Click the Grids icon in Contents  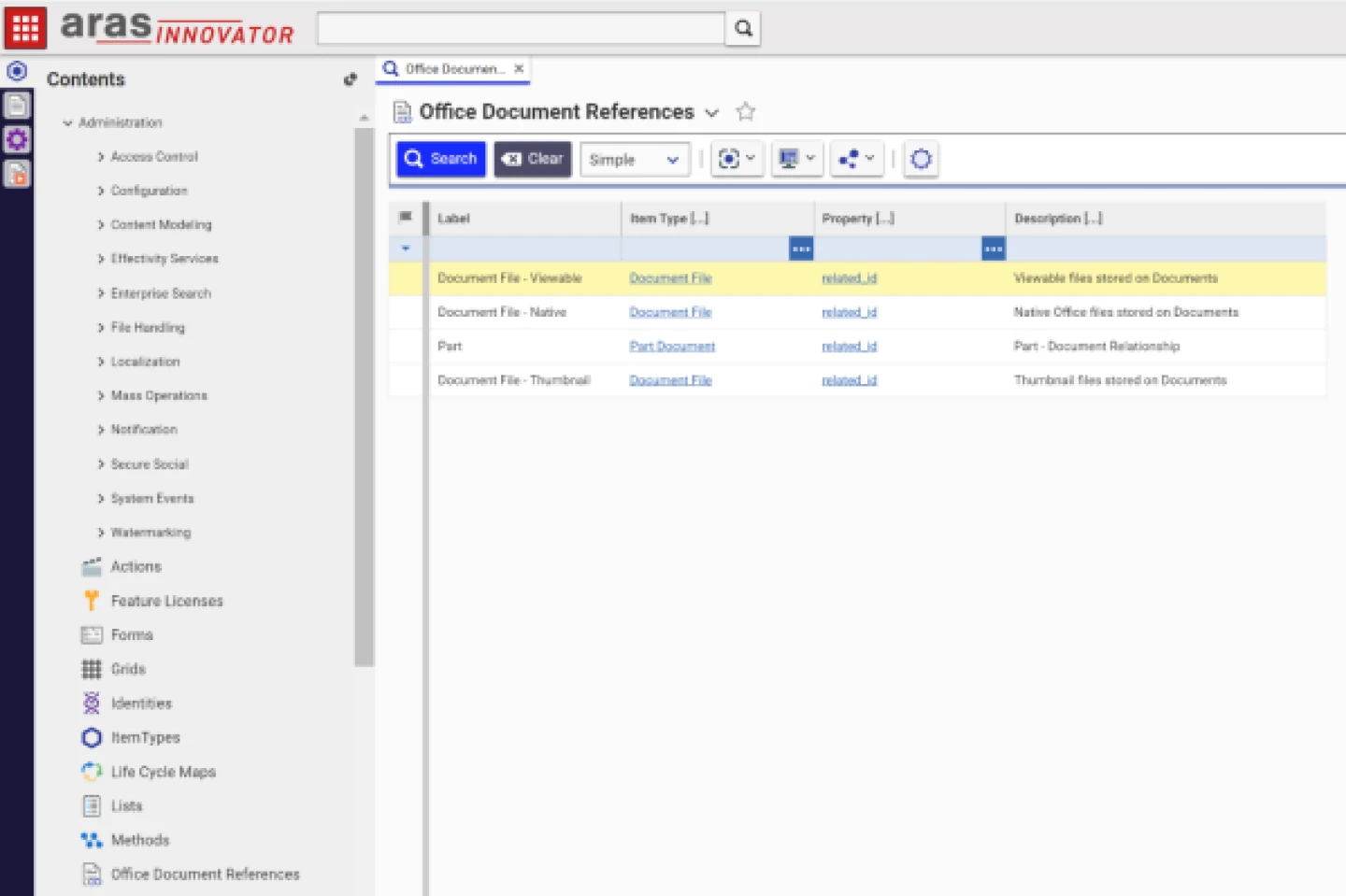(x=92, y=669)
